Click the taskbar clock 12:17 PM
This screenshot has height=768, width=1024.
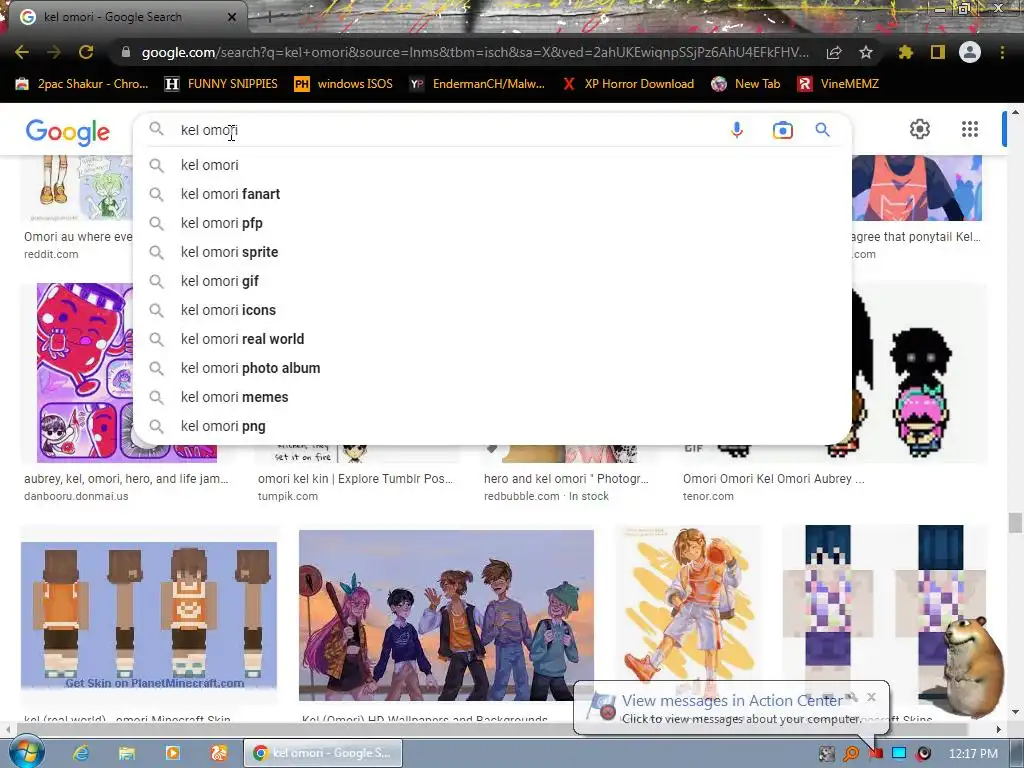tap(973, 754)
